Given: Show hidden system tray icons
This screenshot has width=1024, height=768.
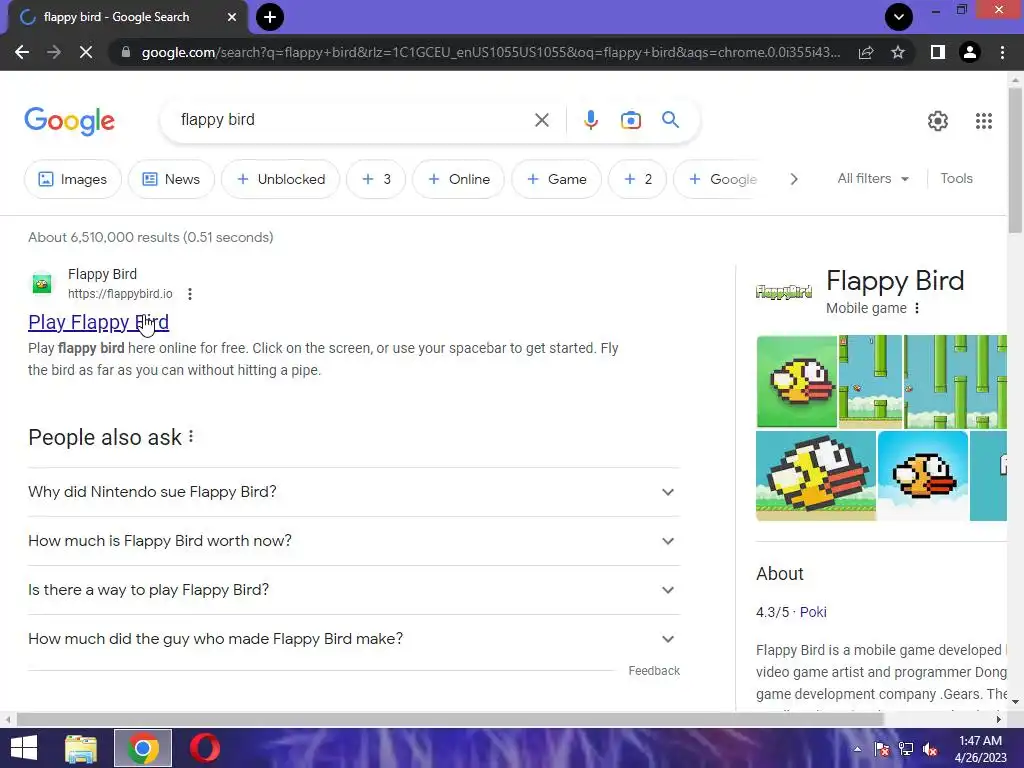Looking at the screenshot, I should coord(857,749).
